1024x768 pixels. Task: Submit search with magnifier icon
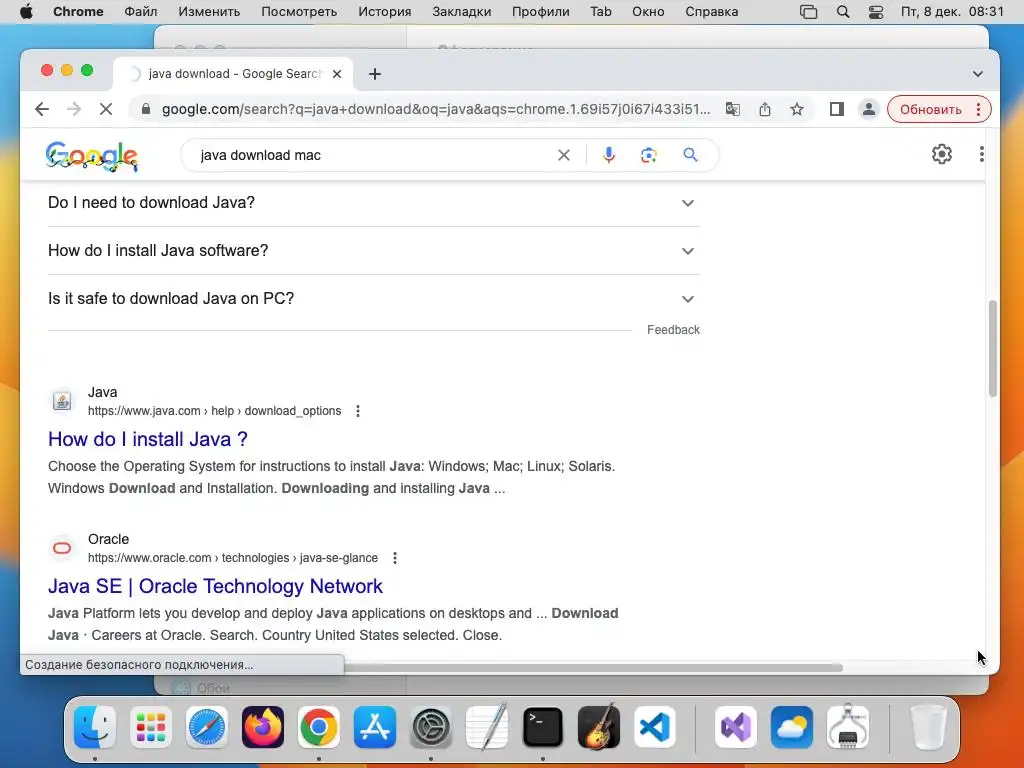690,155
